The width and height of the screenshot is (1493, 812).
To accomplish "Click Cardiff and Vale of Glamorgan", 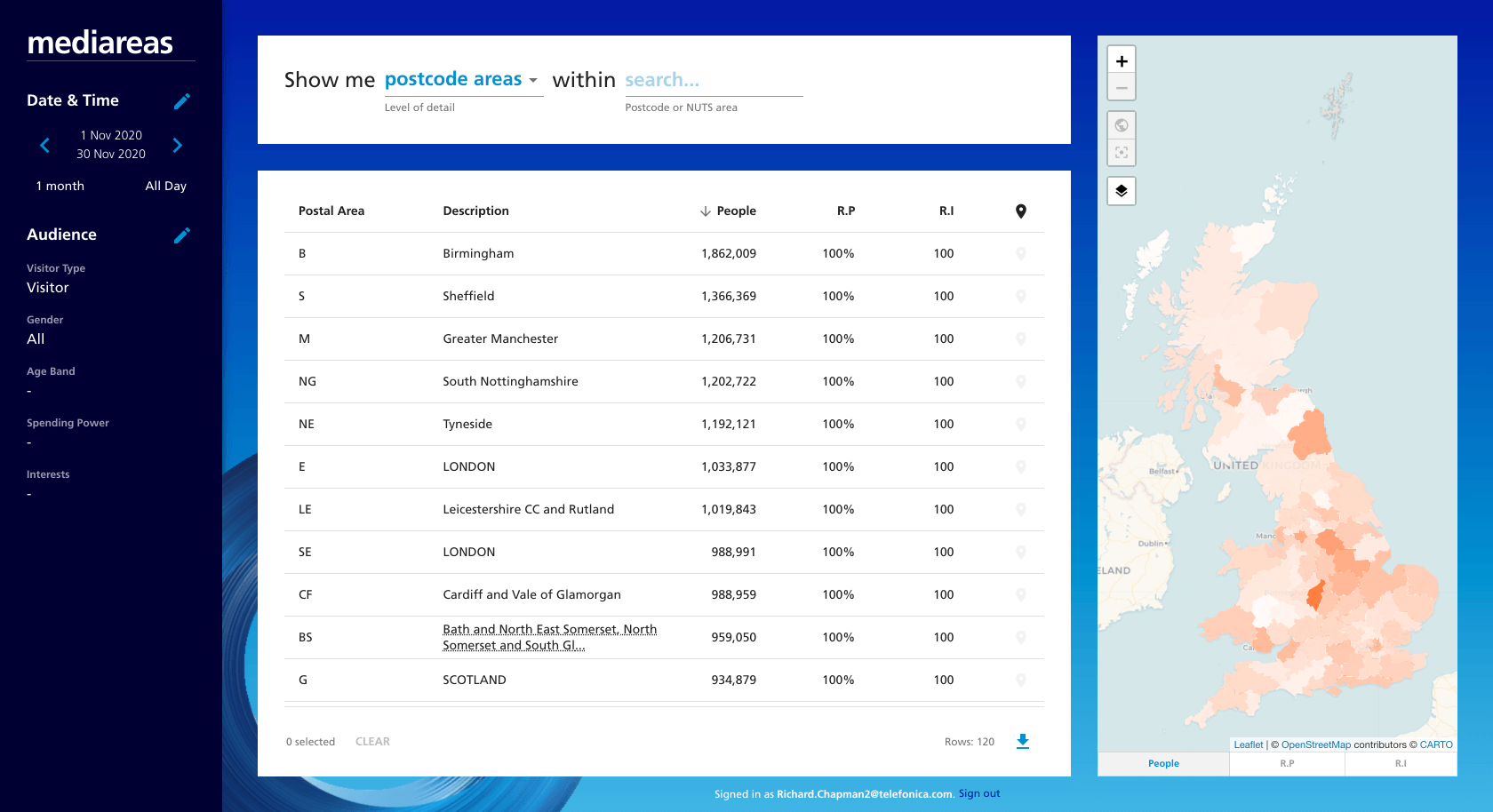I will pos(531,595).
